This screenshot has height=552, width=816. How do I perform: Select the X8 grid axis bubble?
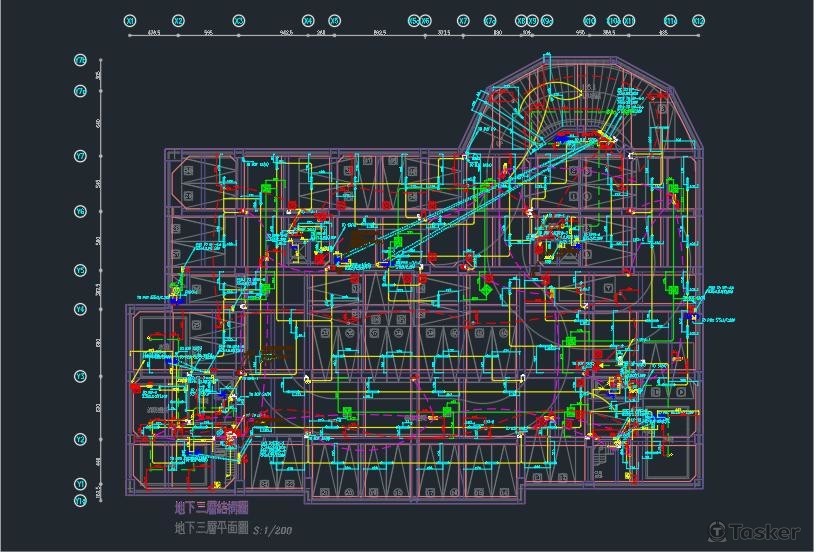(520, 20)
